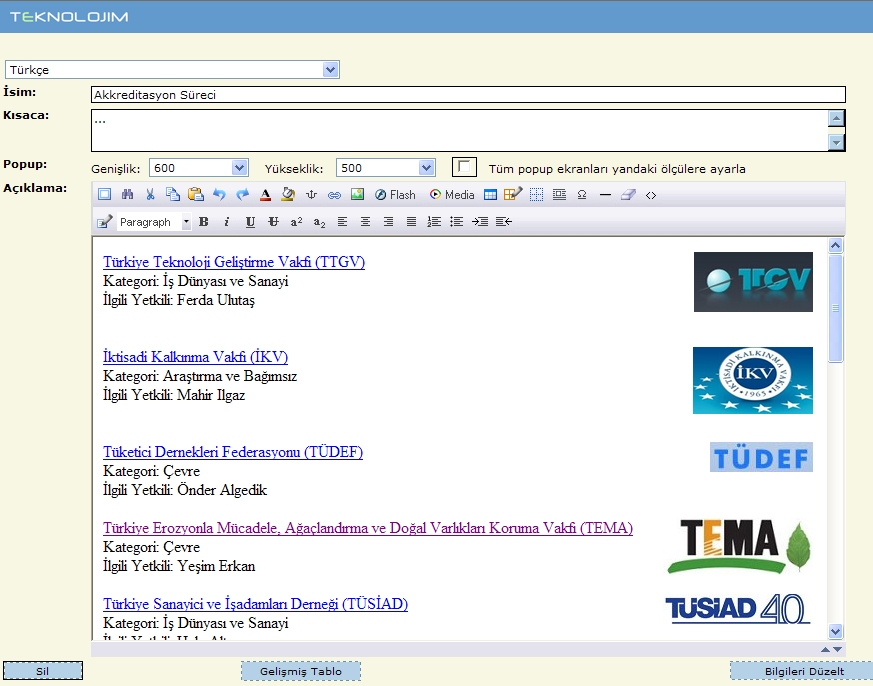Undo the last edit
The width and height of the screenshot is (873, 686).
pos(219,194)
